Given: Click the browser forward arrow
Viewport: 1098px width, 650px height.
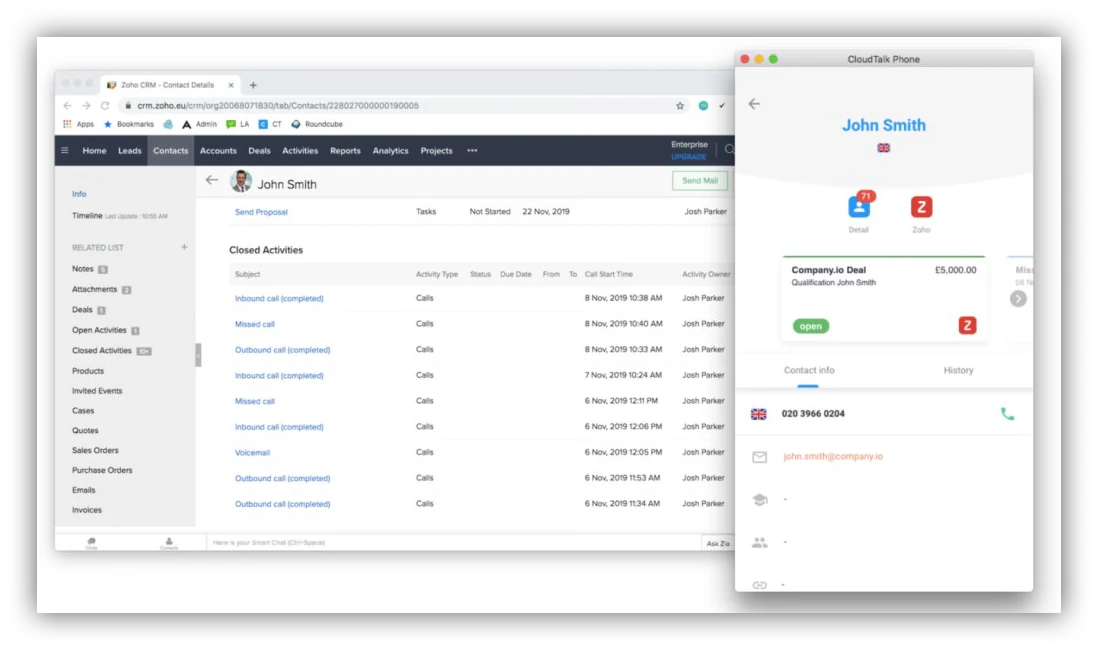Looking at the screenshot, I should point(86,106).
